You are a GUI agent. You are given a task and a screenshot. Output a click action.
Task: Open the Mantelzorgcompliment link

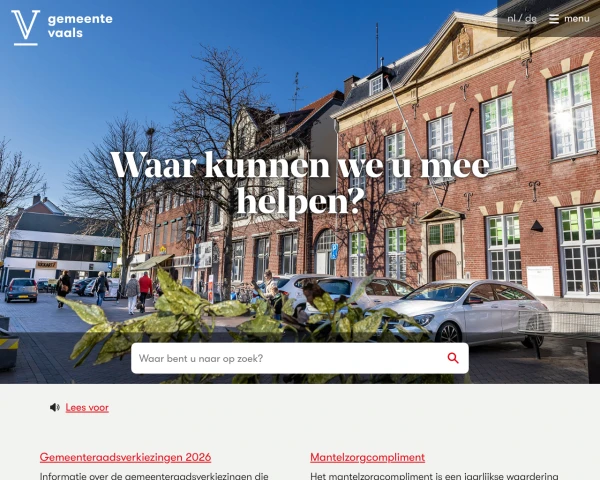[367, 457]
